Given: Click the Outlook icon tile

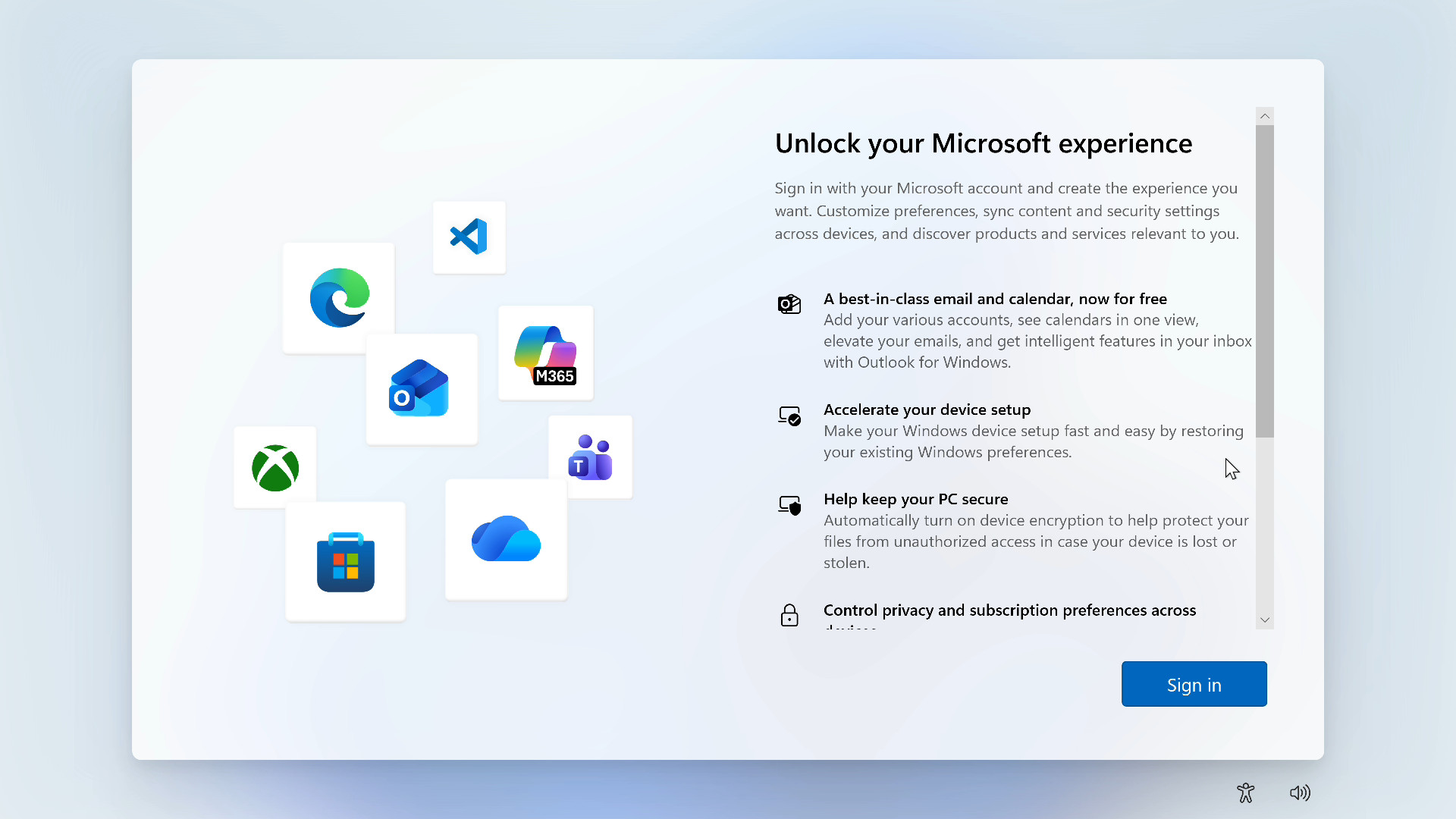Looking at the screenshot, I should coord(421,389).
